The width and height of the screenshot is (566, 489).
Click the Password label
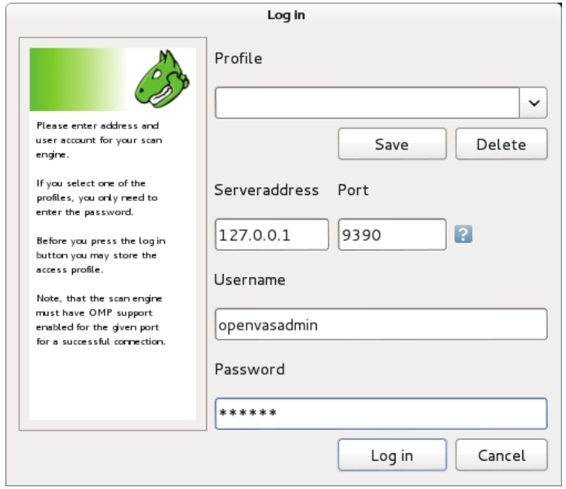click(x=249, y=369)
